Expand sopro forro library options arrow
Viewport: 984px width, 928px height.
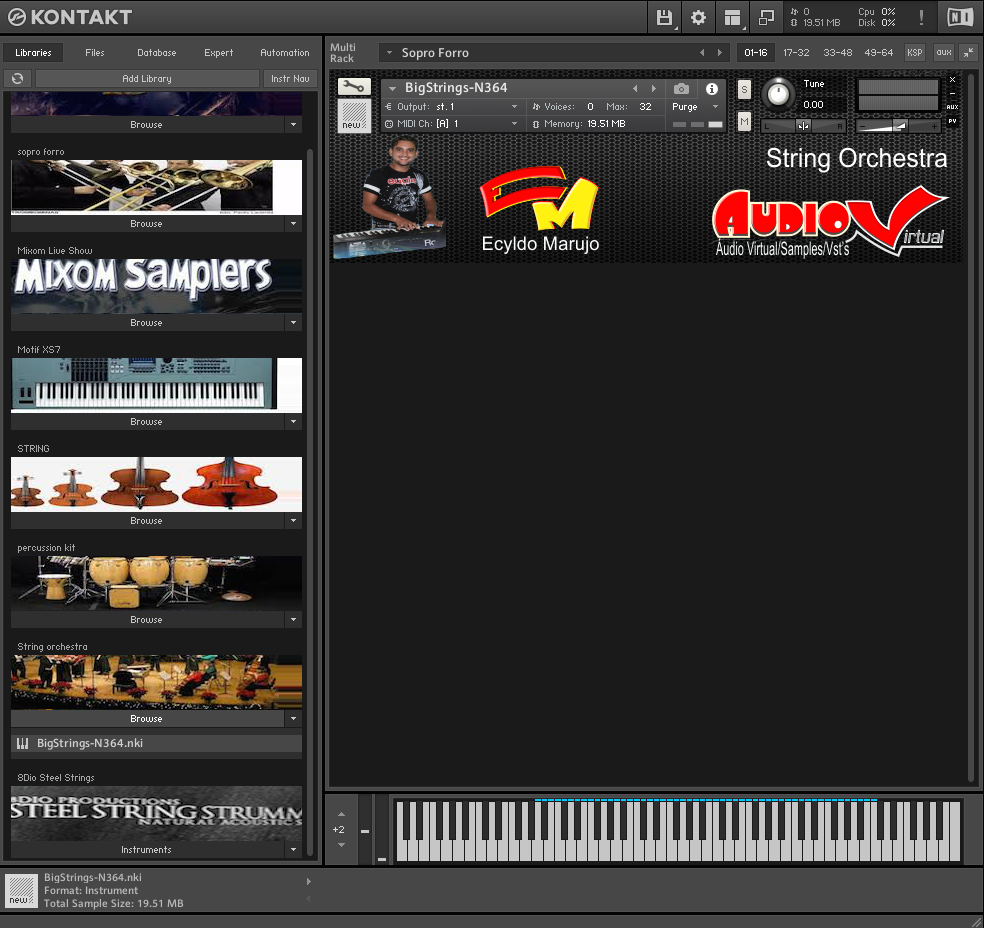(x=293, y=223)
